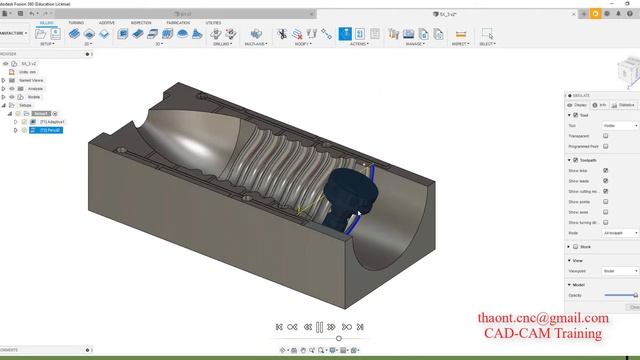
Task: Switch to the TURNING tab
Action: click(x=76, y=23)
